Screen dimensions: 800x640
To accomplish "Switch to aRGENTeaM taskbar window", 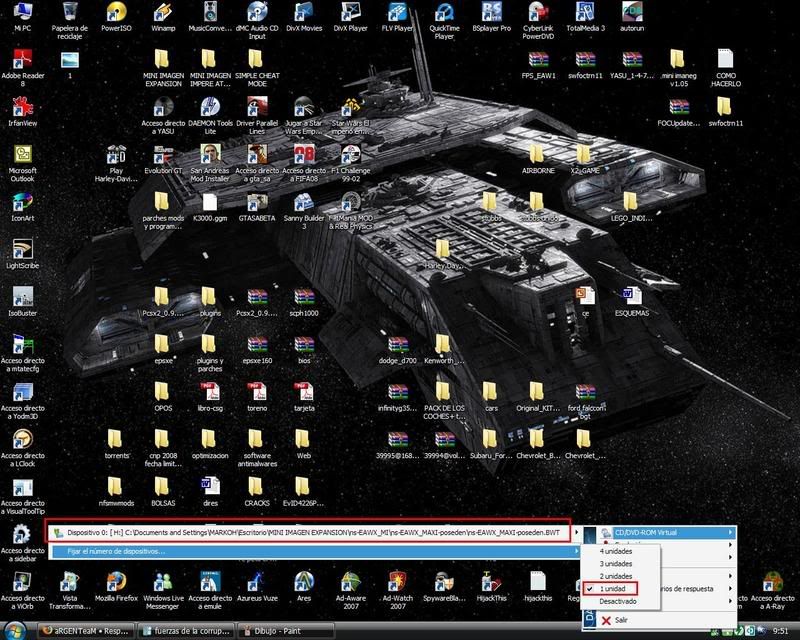I will coord(87,631).
